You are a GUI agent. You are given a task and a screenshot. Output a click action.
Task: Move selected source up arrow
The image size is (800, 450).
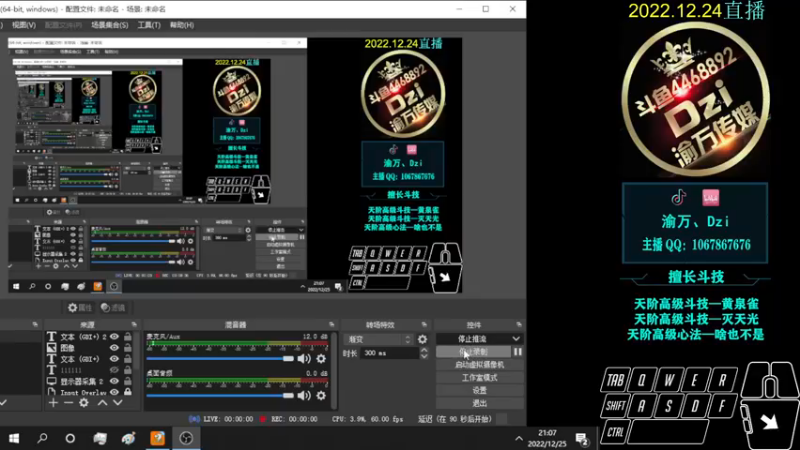click(103, 403)
